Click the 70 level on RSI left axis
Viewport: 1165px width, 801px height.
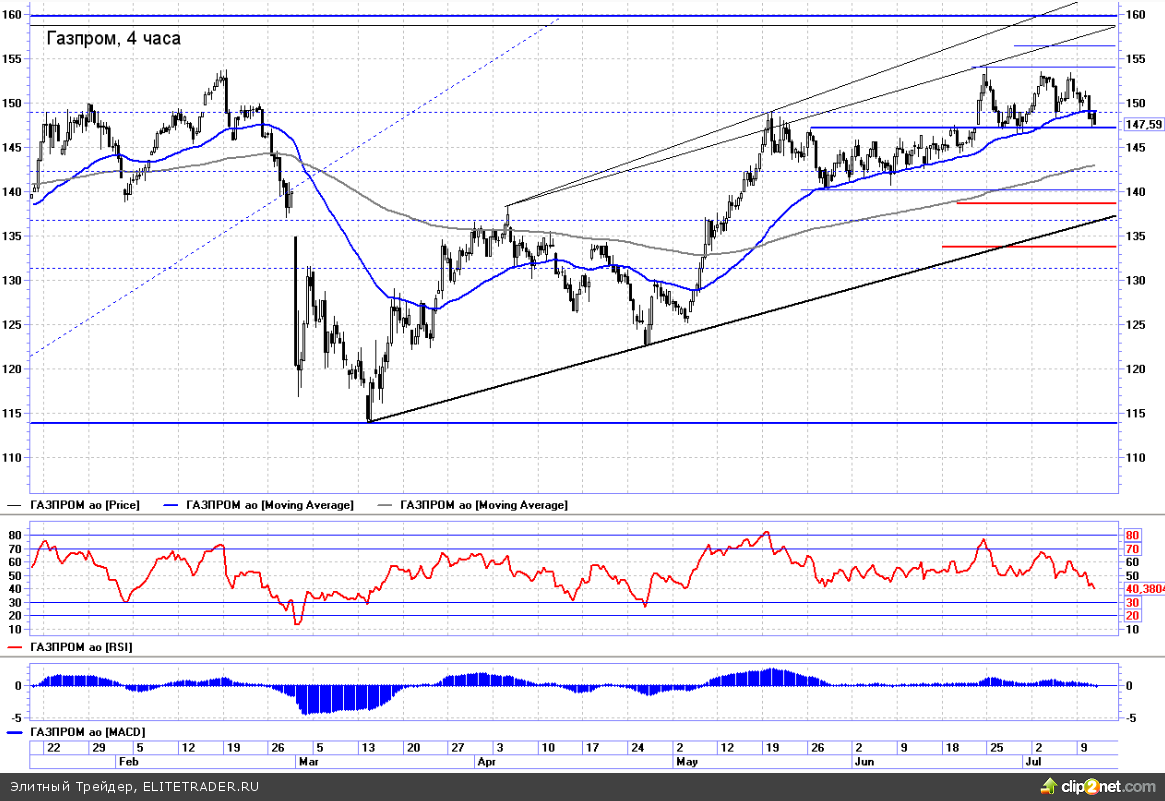[x=14, y=548]
